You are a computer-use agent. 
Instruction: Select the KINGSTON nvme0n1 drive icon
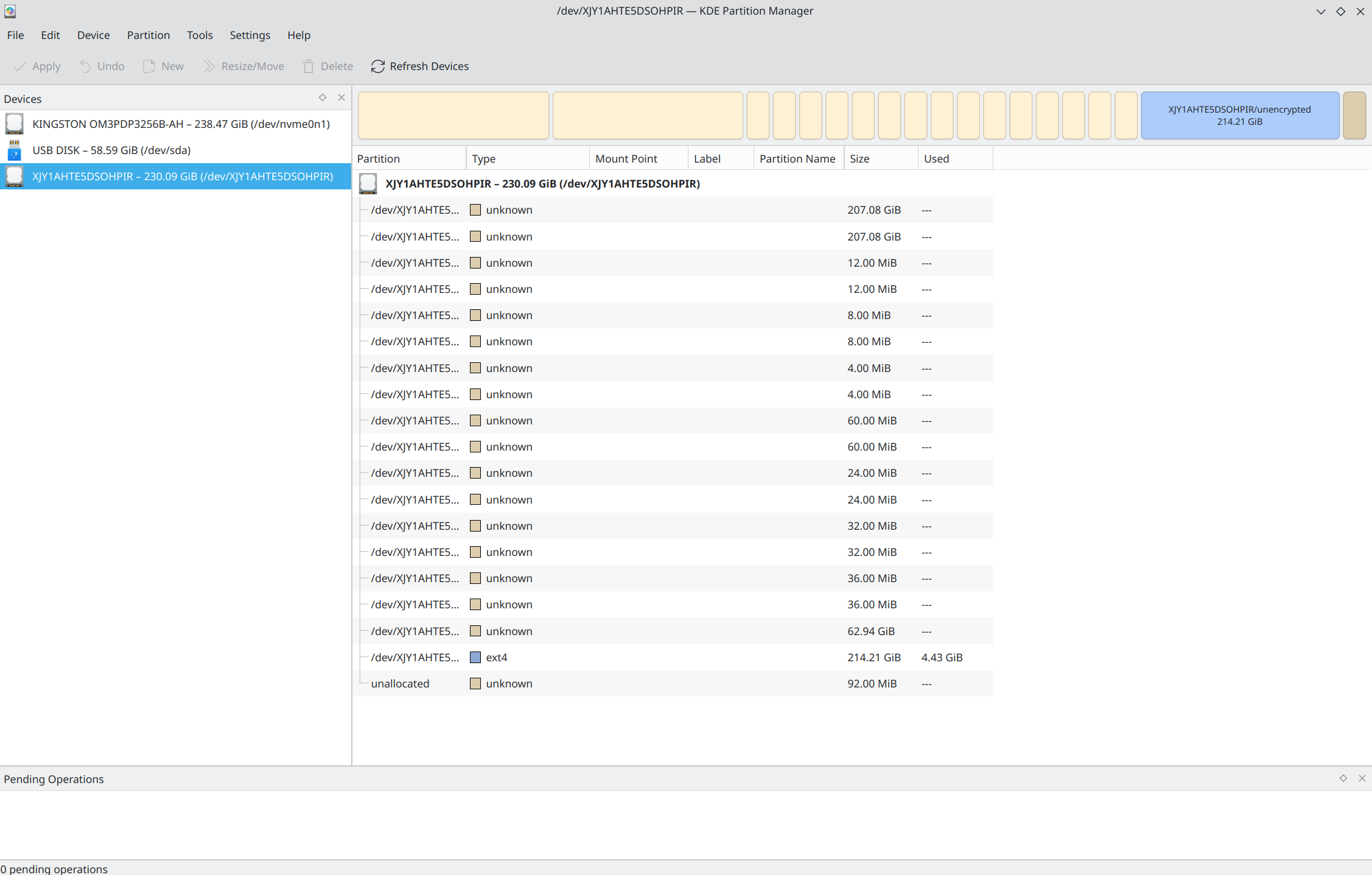(15, 124)
